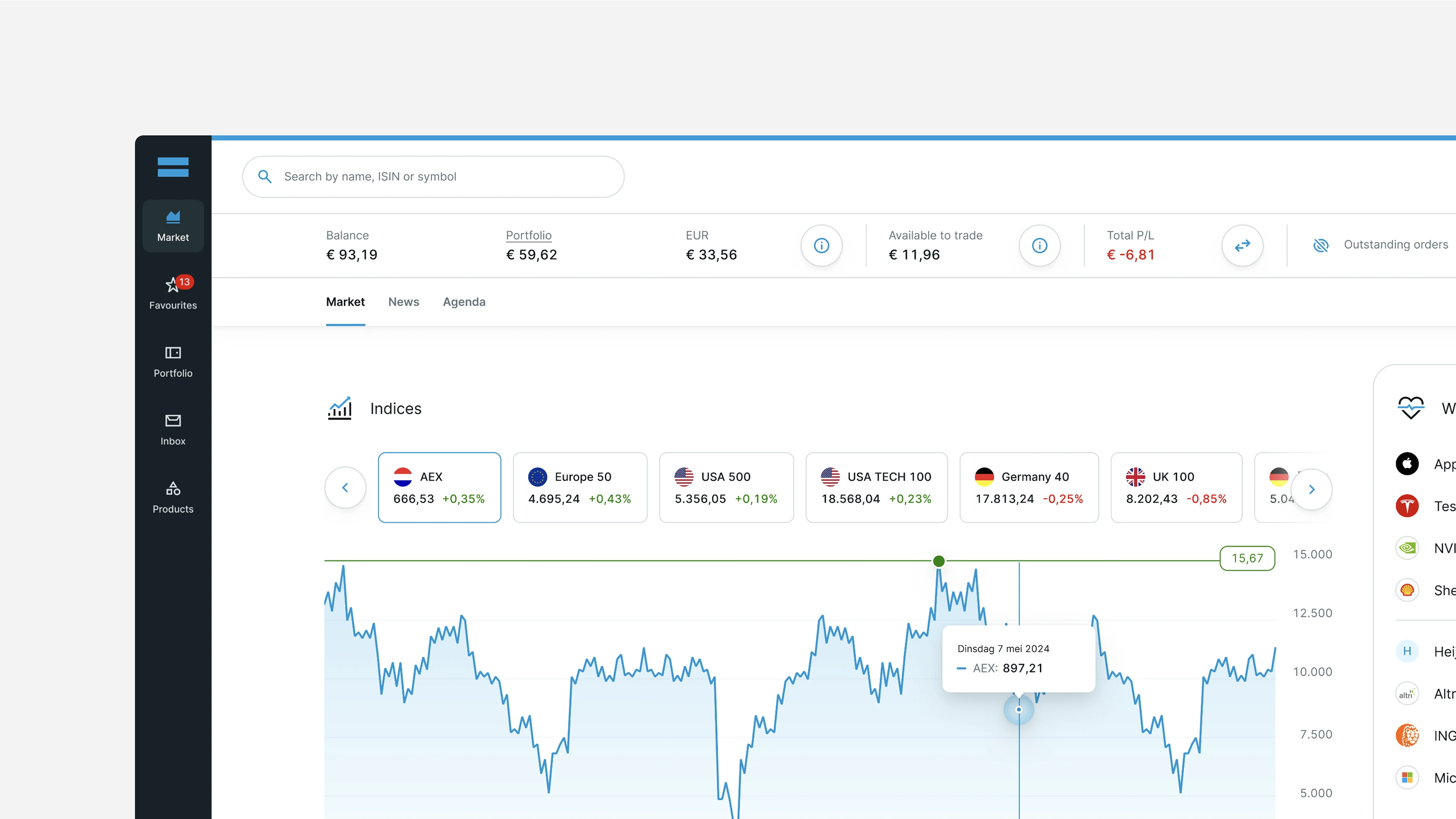Click the EUR value € 33,56

[x=711, y=255]
